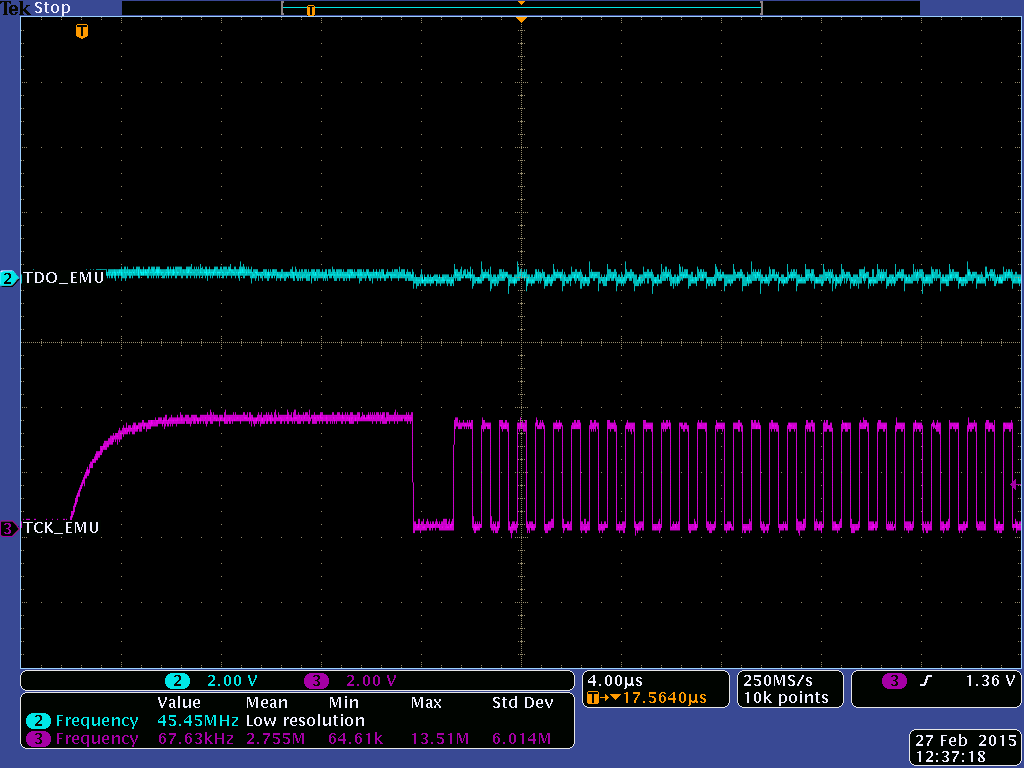
Task: Click the 27 Feb 2015 date readout
Action: click(x=966, y=741)
